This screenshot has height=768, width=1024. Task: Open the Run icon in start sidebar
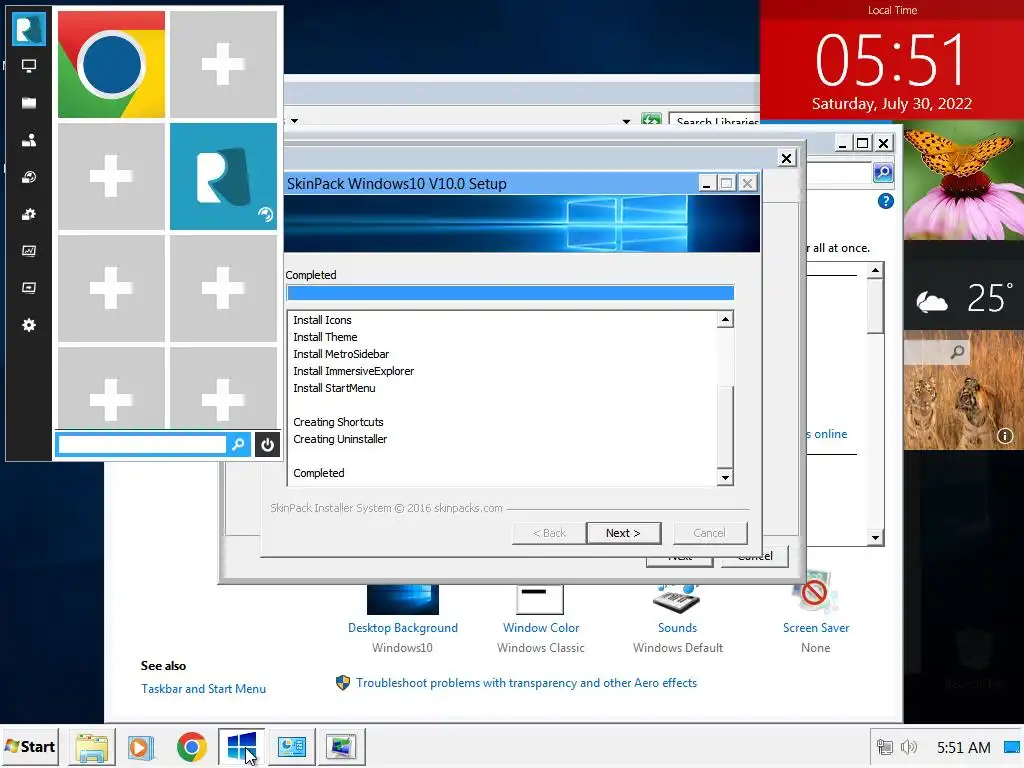tap(29, 288)
